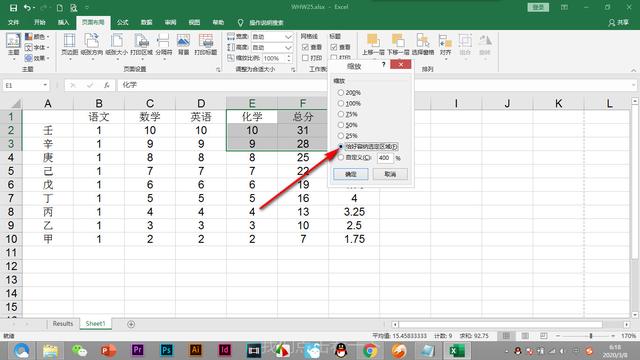The image size is (640, 360).
Task: Click the Tell Me search (操作说明搜索)
Action: [261, 23]
